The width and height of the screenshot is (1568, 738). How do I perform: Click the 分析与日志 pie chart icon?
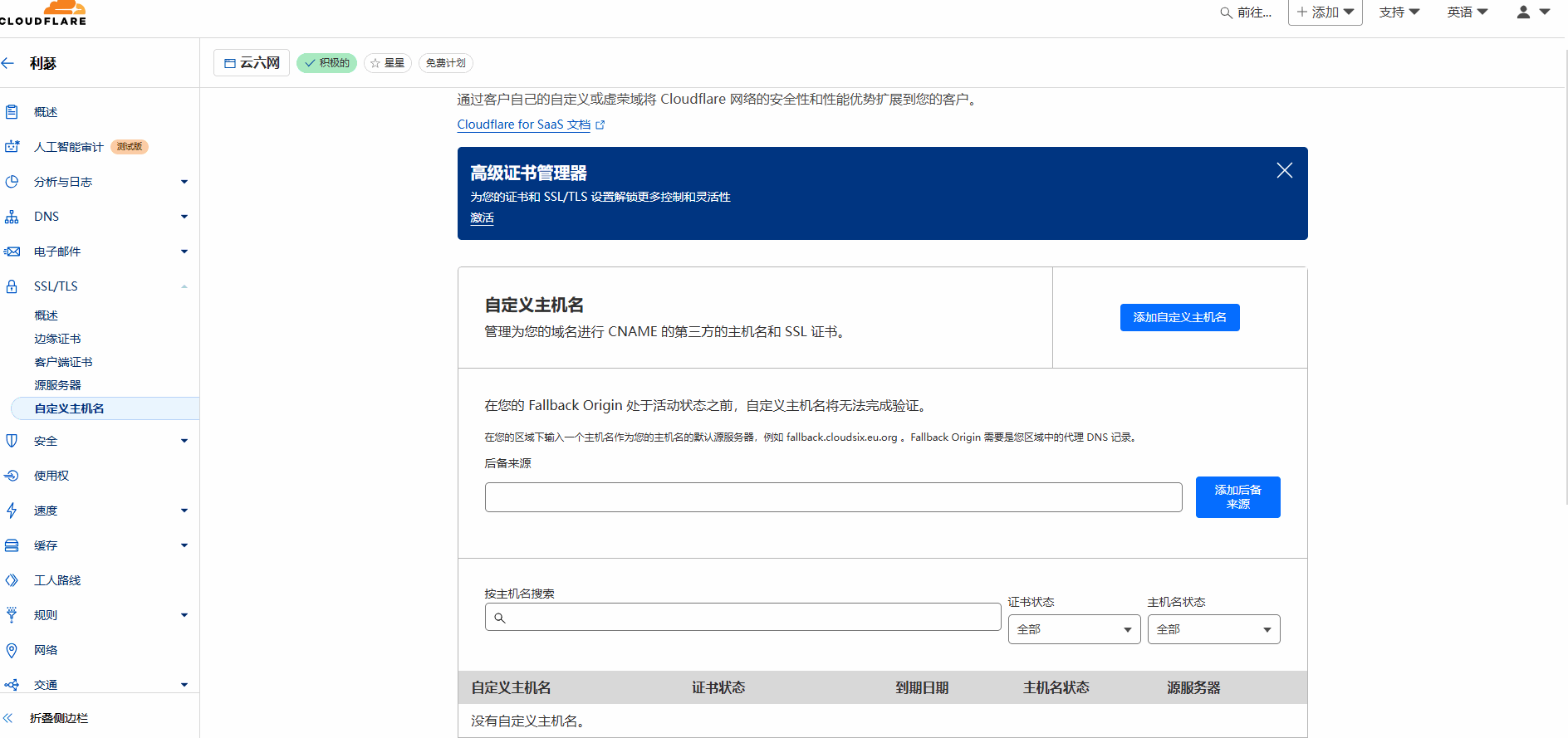coord(12,182)
